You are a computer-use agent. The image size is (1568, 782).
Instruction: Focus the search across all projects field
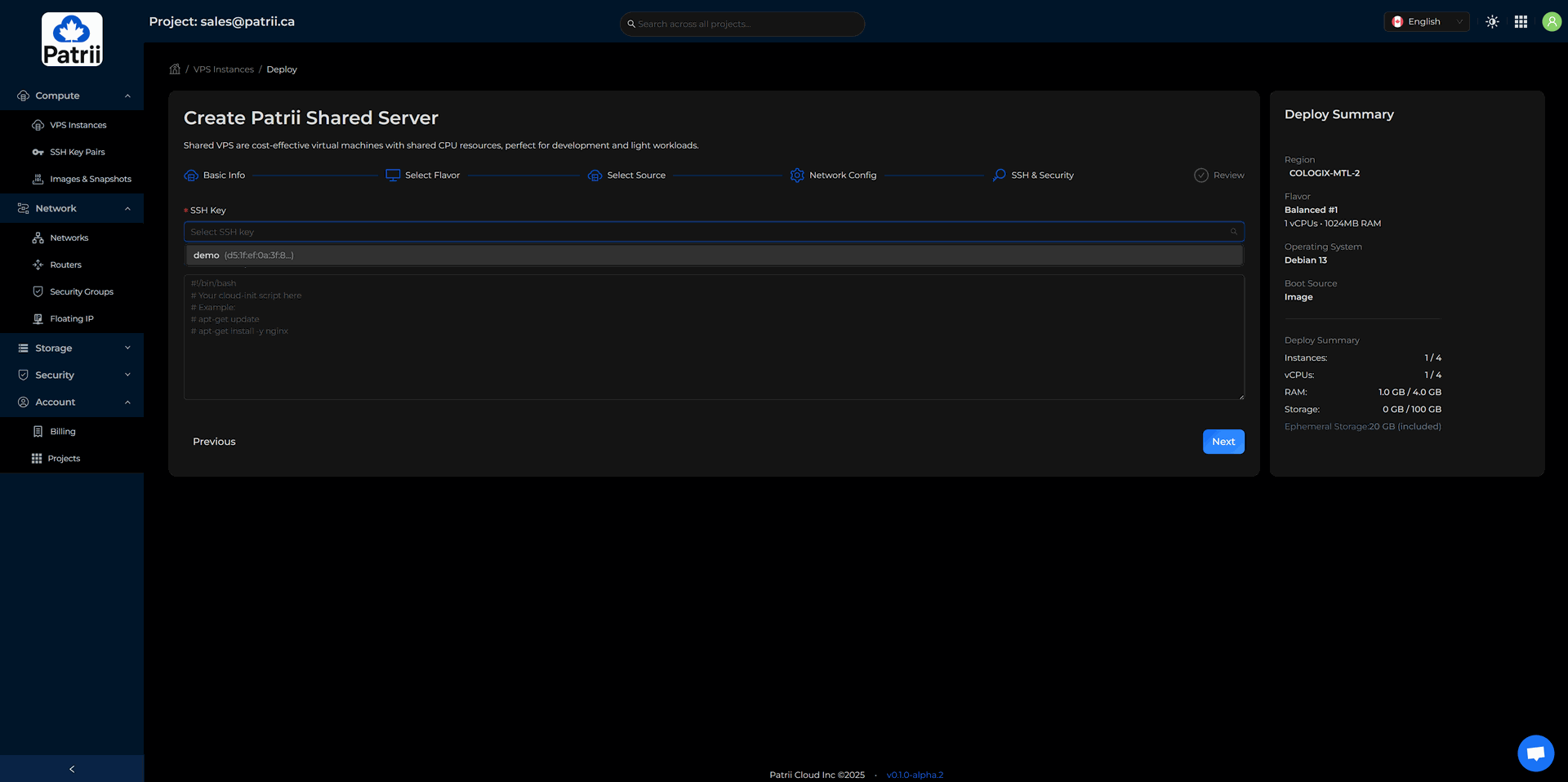click(743, 24)
